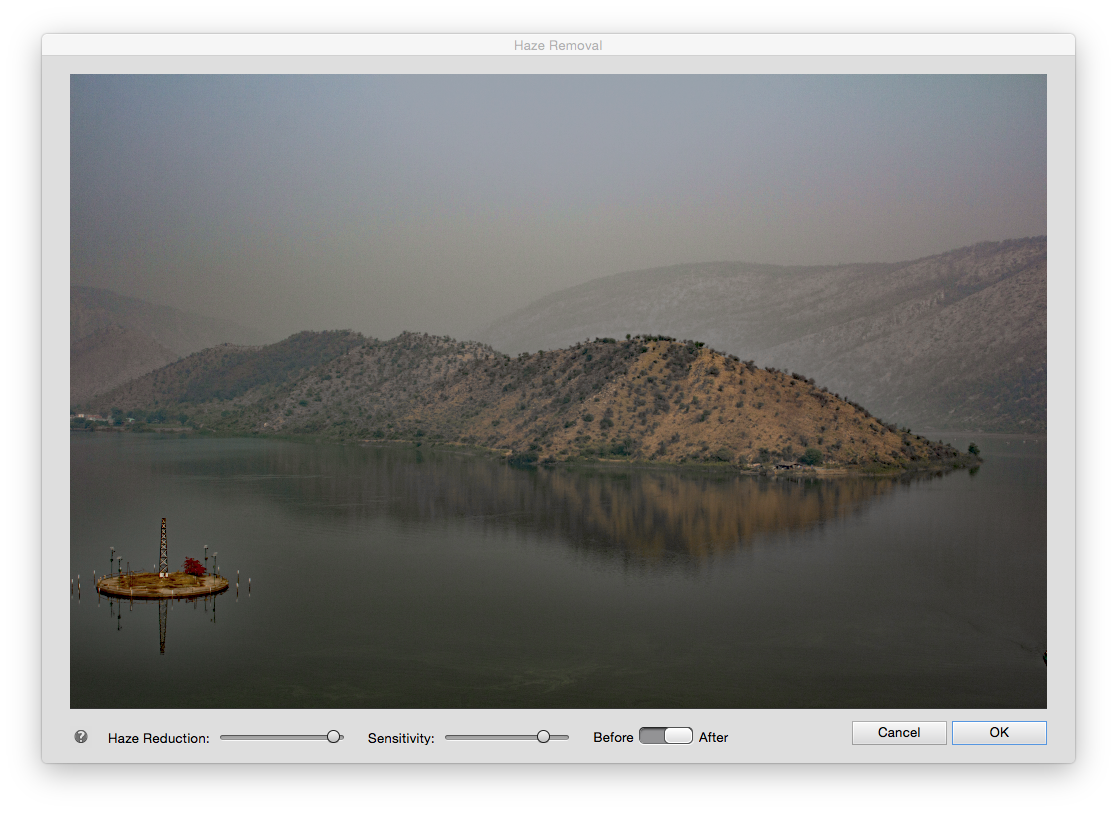Click the Before label
Image resolution: width=1117 pixels, height=813 pixels.
[612, 737]
